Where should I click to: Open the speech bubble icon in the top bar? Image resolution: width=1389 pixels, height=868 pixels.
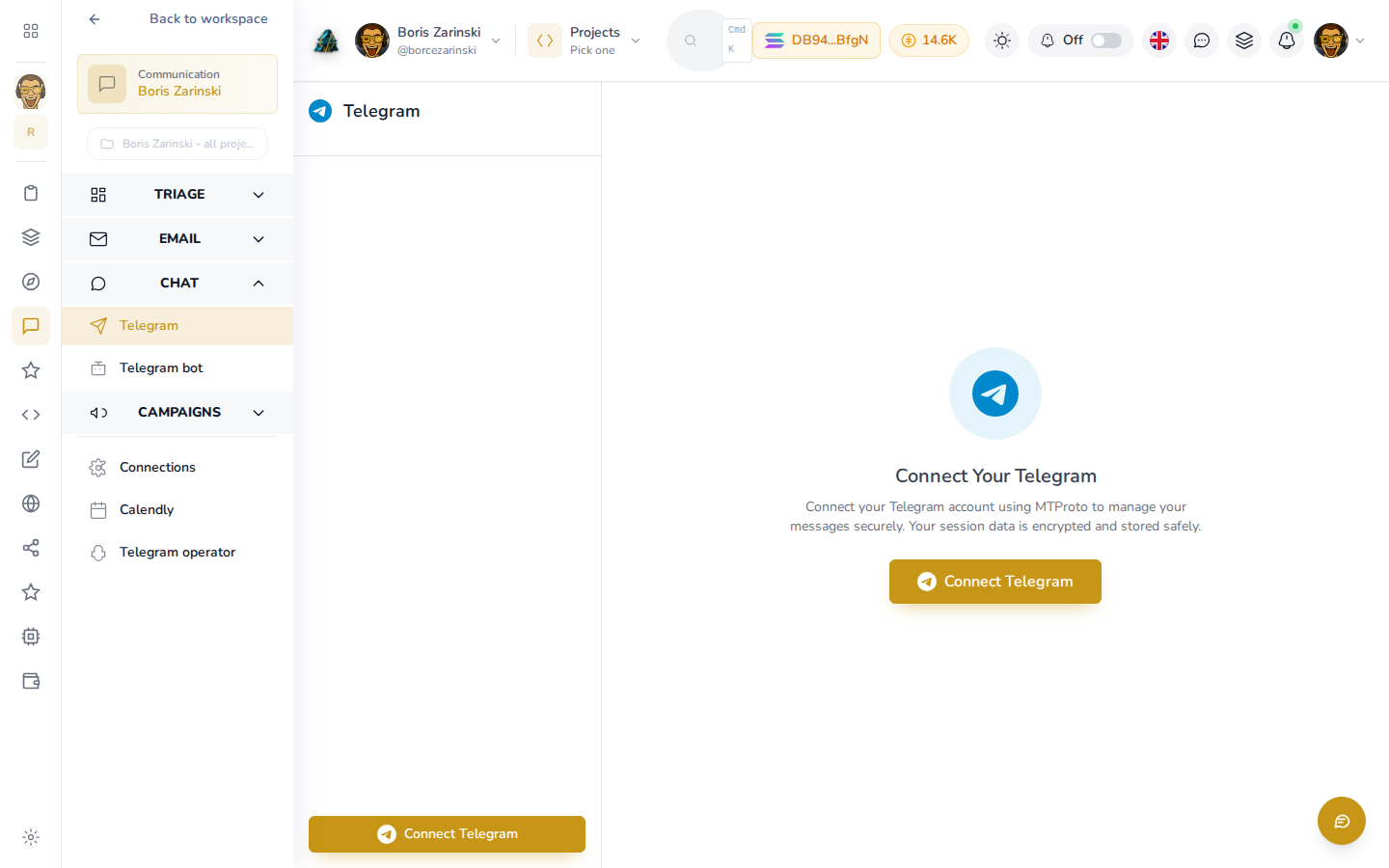click(1202, 41)
